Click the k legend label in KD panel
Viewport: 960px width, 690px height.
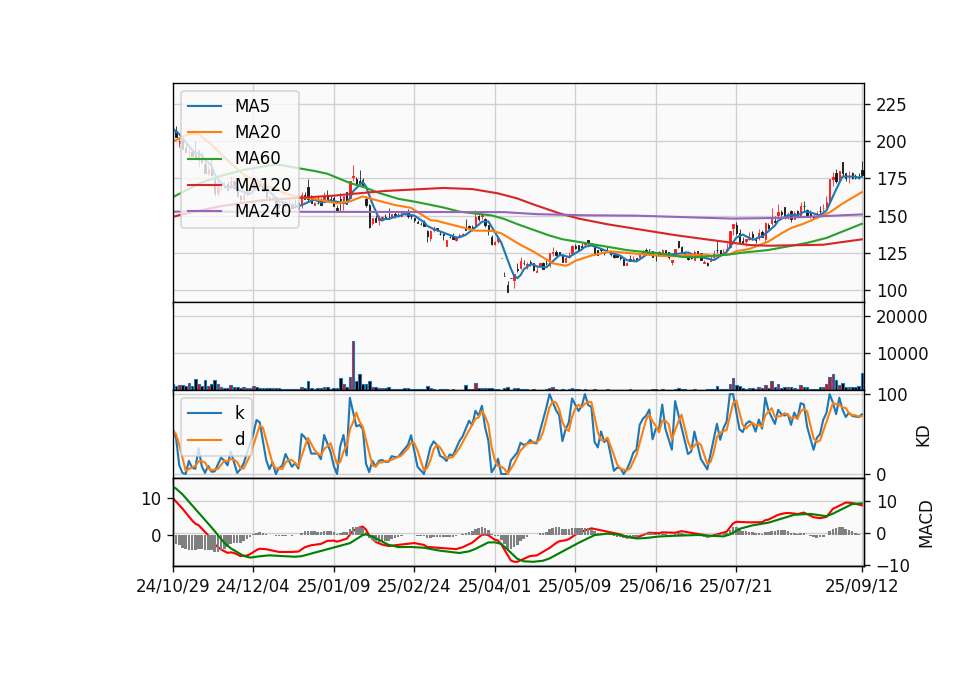(x=239, y=413)
